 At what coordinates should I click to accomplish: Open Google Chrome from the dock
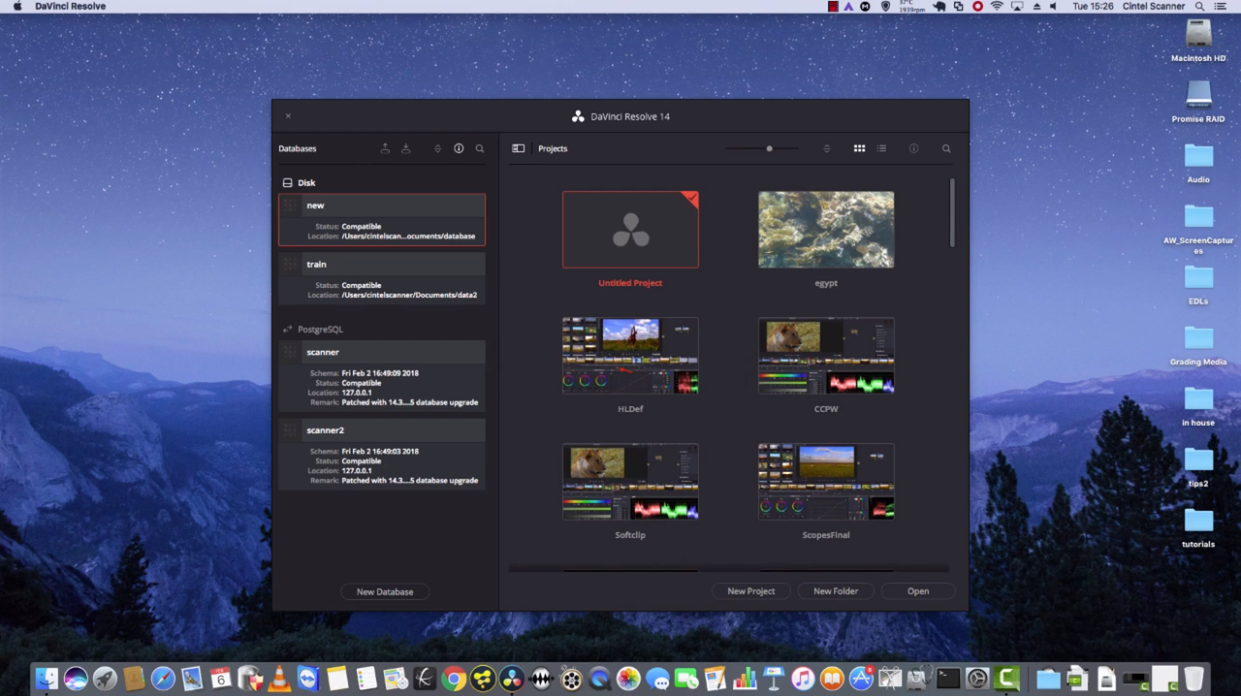tap(454, 679)
